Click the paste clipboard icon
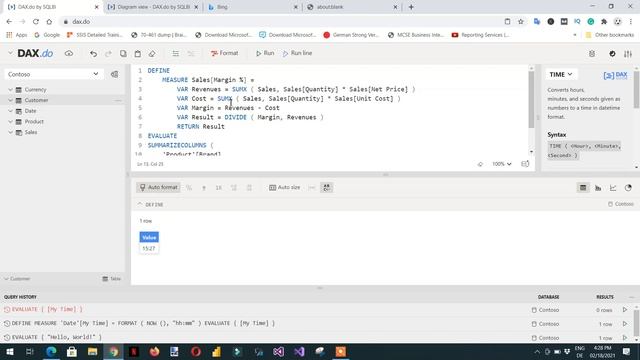Image resolution: width=640 pixels, height=360 pixels. click(138, 53)
